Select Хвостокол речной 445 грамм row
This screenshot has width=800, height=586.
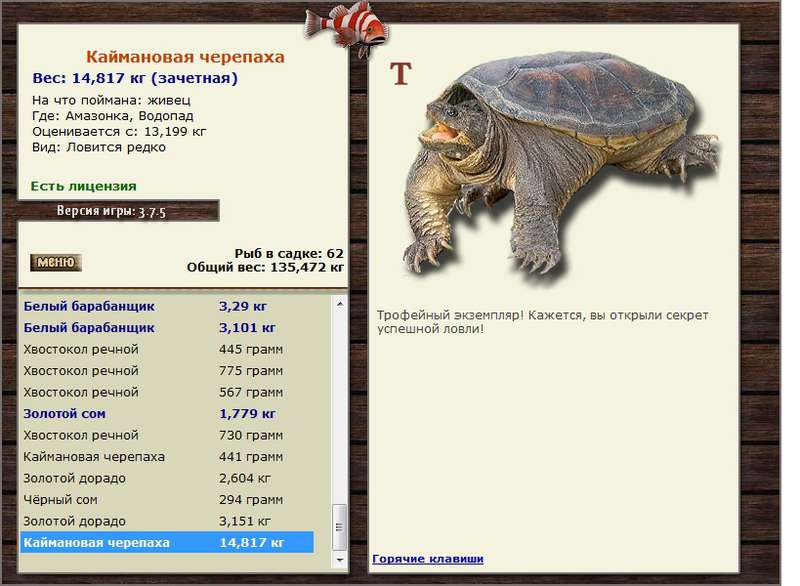[x=167, y=349]
